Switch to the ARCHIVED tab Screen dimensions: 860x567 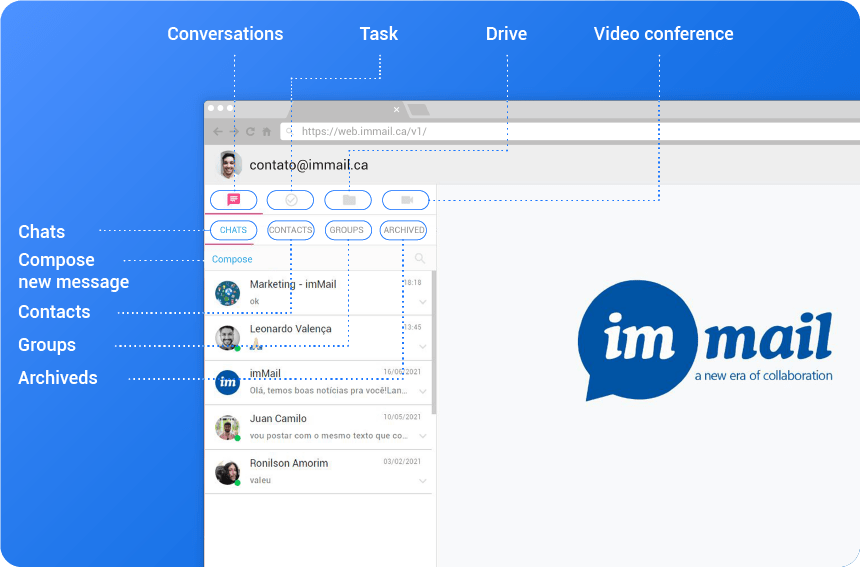[x=404, y=230]
